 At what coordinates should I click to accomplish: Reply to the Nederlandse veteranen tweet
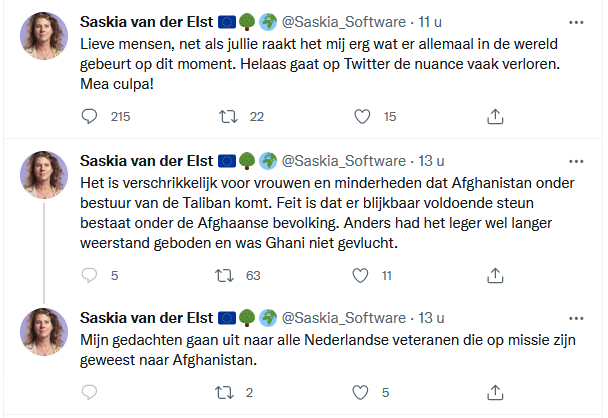pos(90,393)
